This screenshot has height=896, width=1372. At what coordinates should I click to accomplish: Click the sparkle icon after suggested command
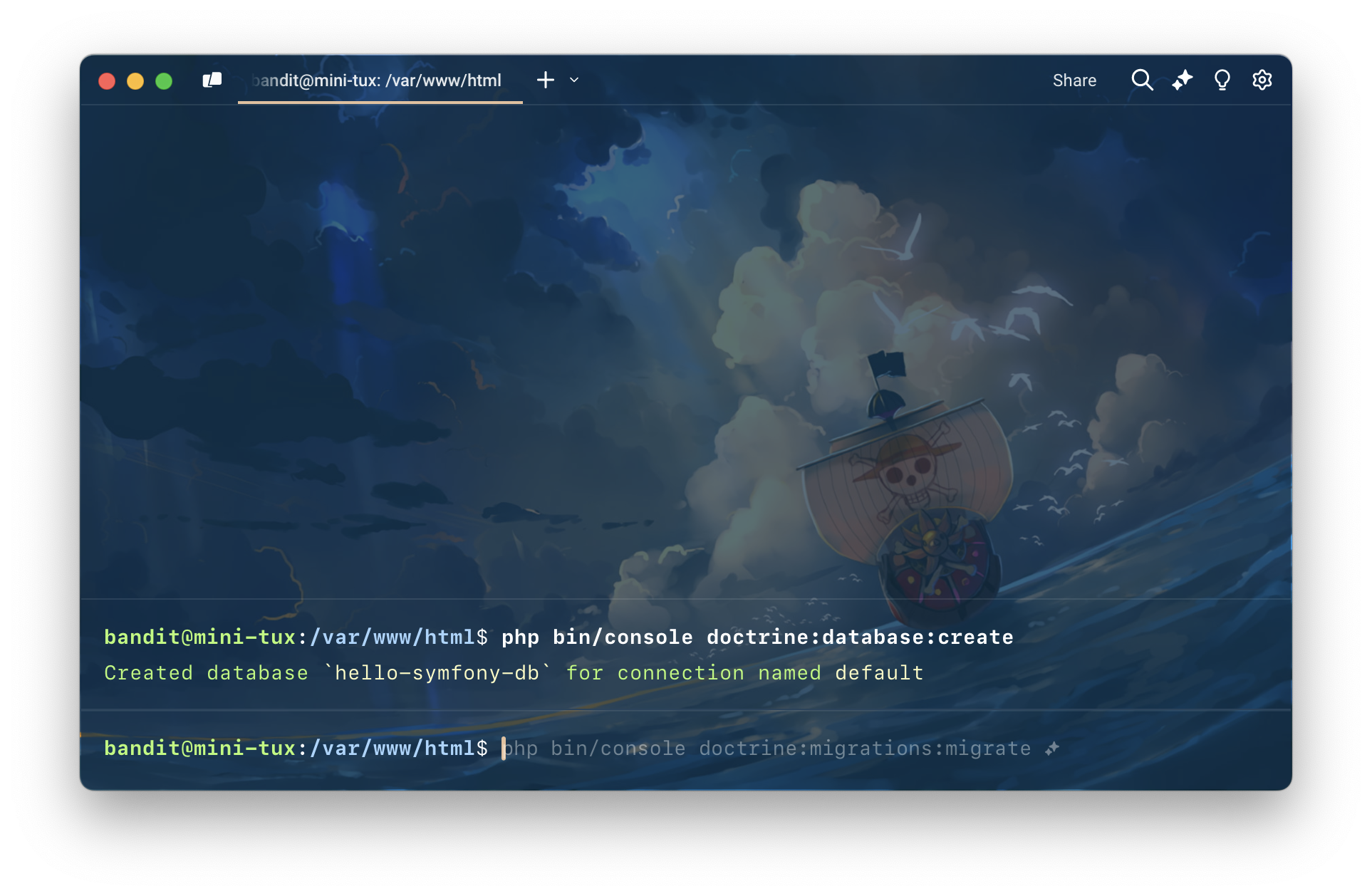[x=1052, y=749]
